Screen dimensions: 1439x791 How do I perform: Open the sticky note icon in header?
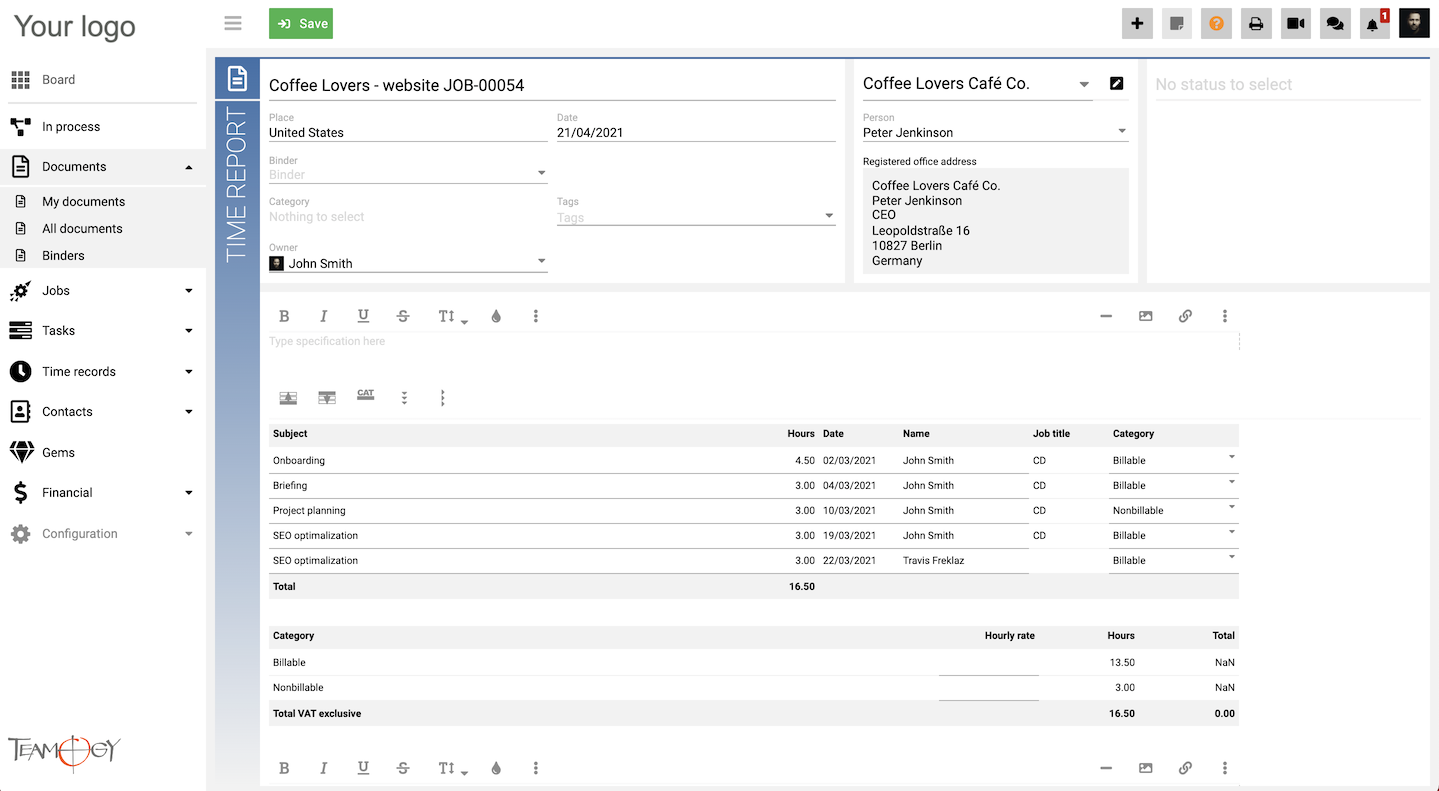(1177, 24)
